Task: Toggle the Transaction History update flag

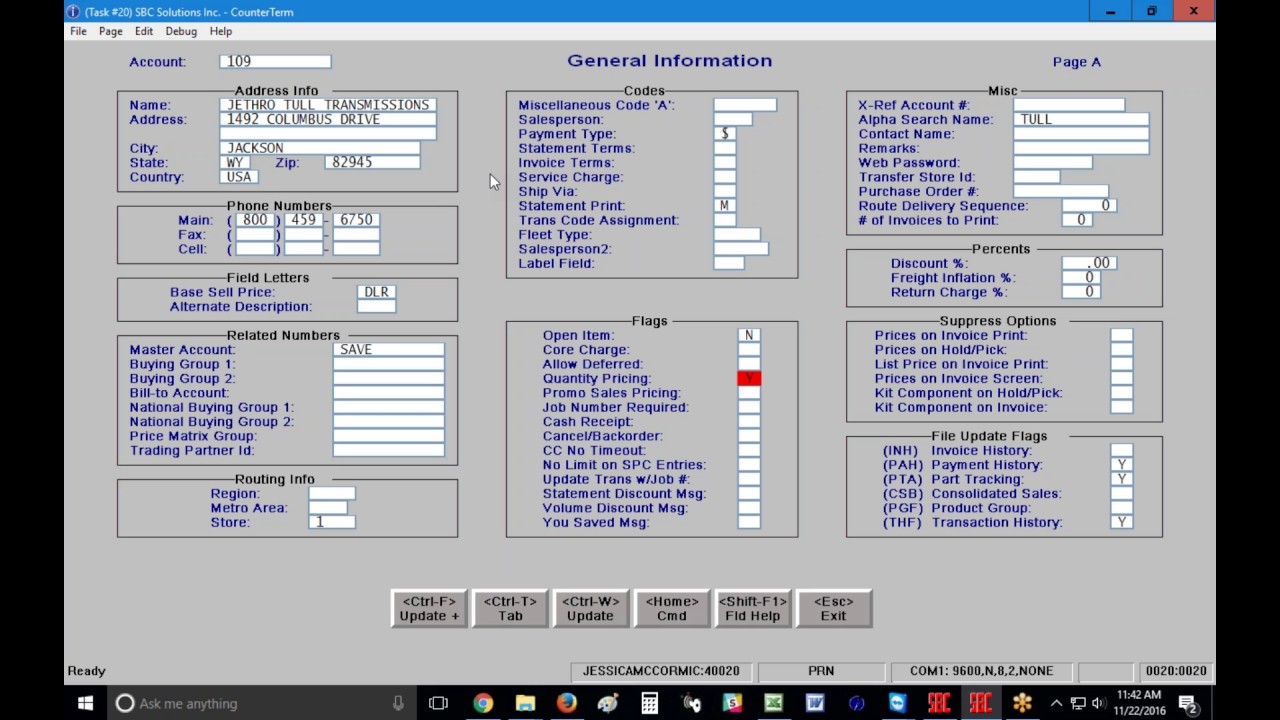Action: [1122, 522]
